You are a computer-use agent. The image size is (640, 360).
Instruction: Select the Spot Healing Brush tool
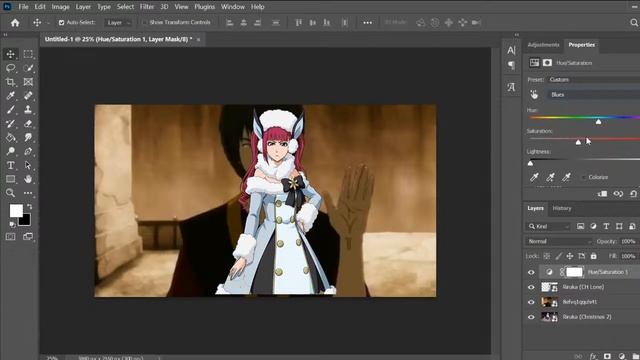(x=28, y=96)
